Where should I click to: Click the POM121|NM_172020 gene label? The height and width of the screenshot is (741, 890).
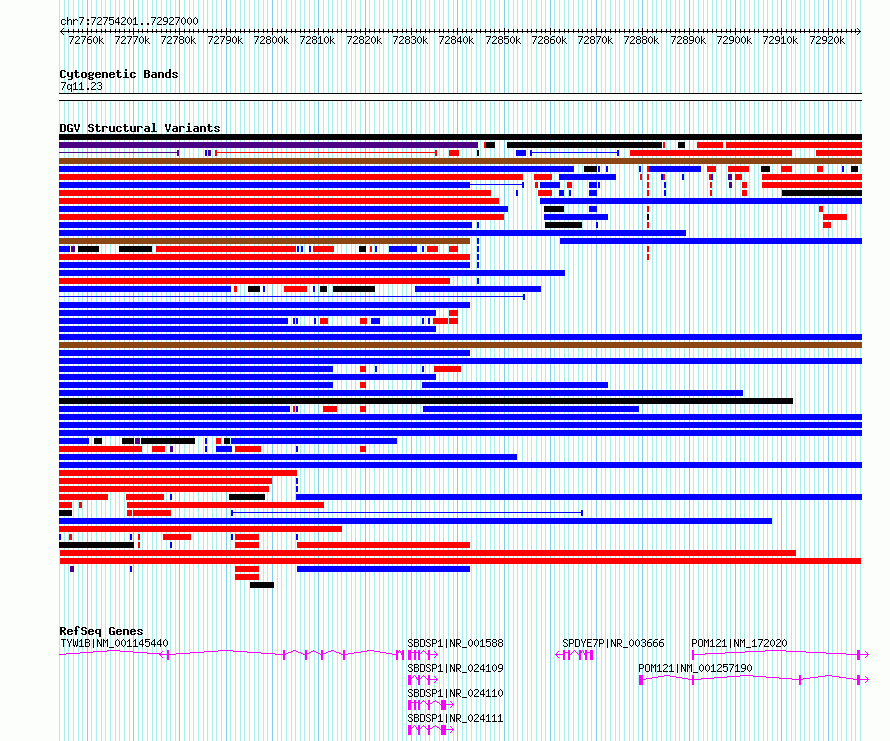[739, 643]
